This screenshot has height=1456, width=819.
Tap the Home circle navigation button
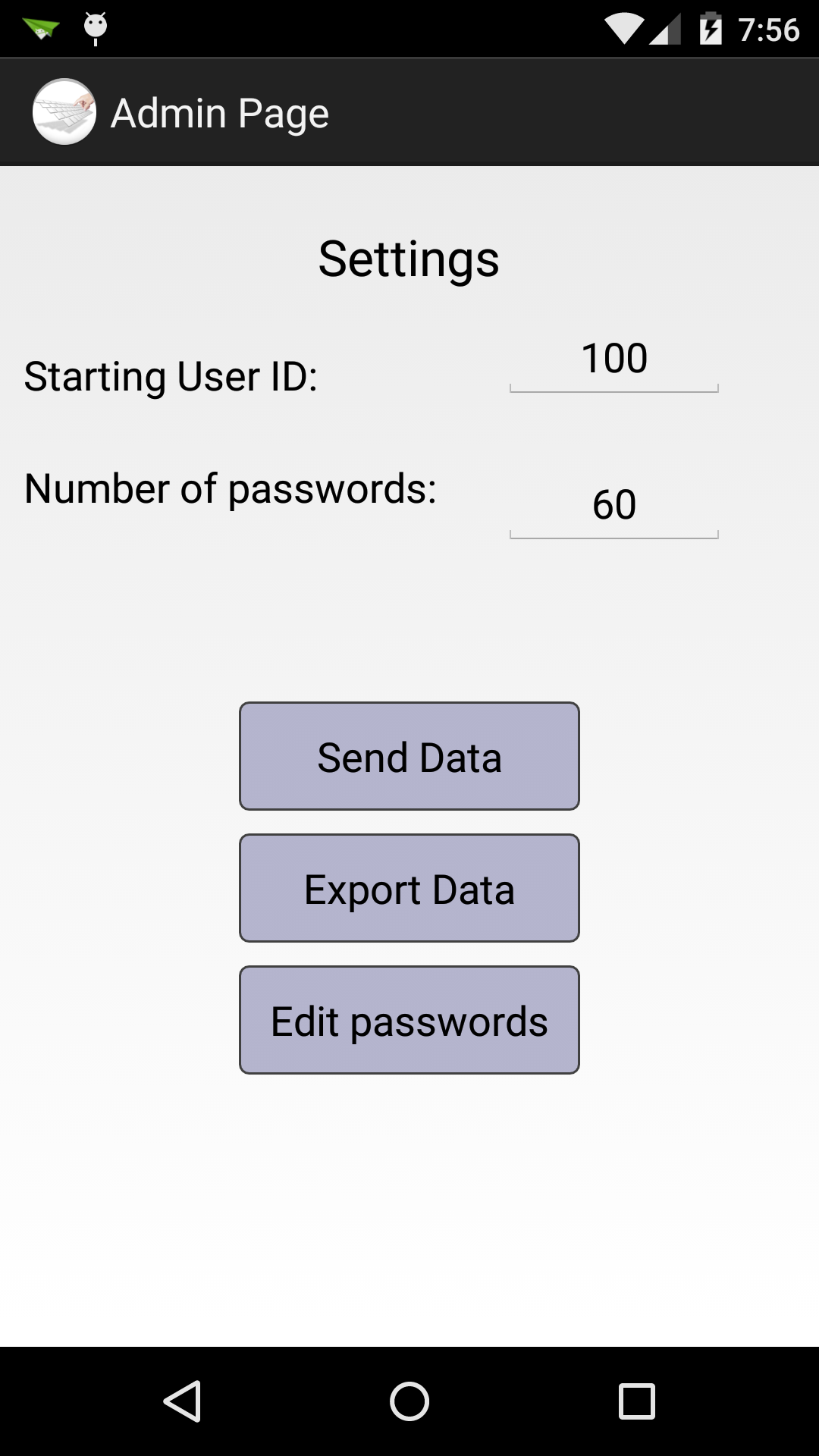[x=409, y=1401]
